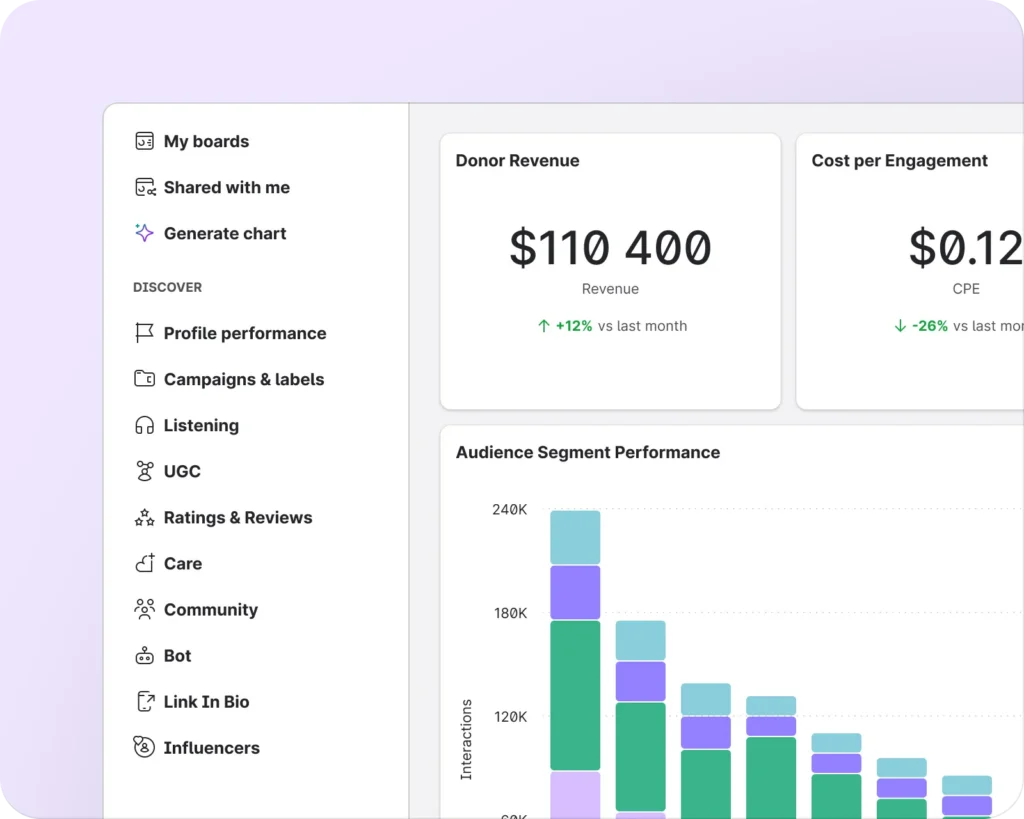The width and height of the screenshot is (1024, 819).
Task: Click the purple segment of the tallest bar
Action: (x=575, y=592)
